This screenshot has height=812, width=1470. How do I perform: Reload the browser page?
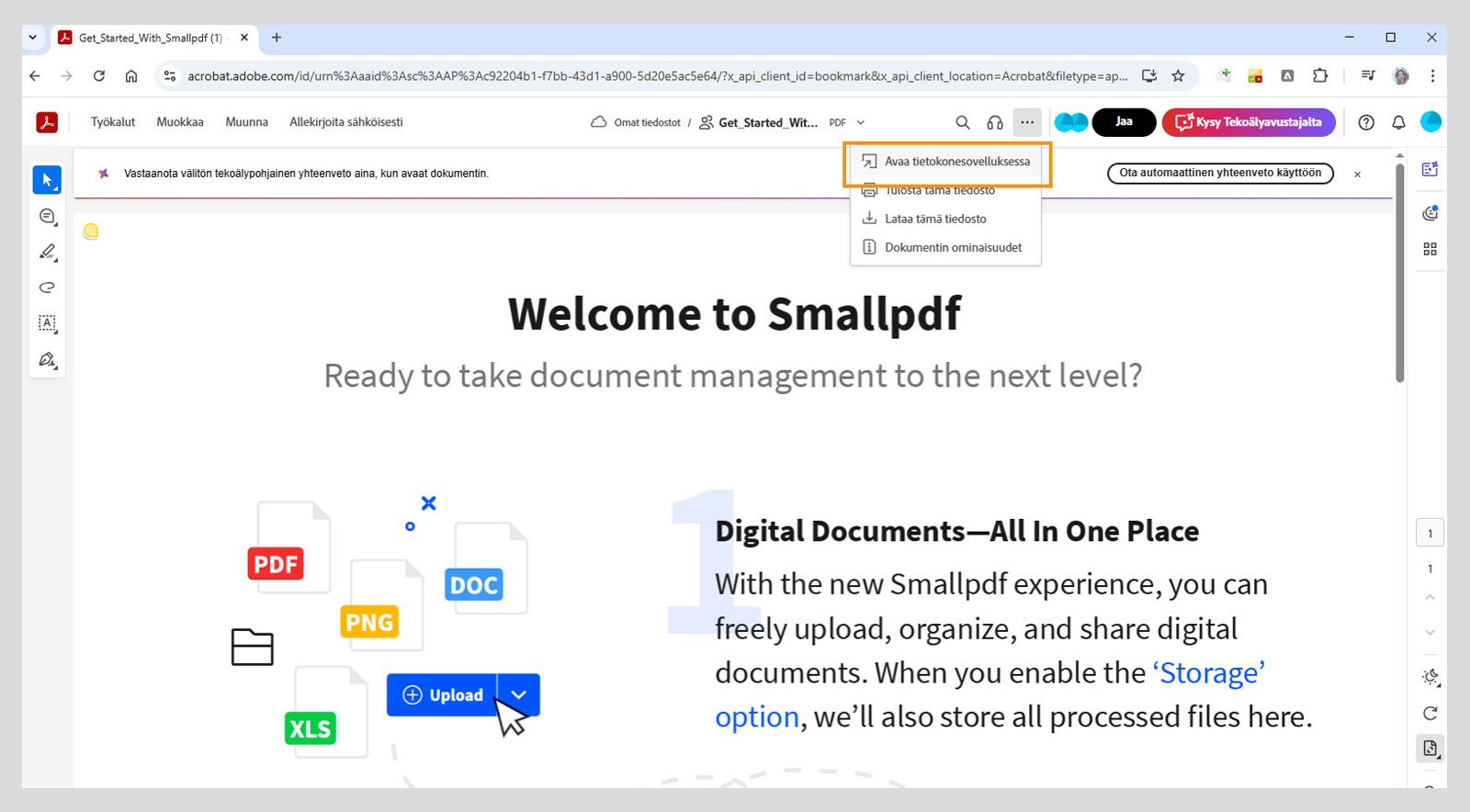99,76
